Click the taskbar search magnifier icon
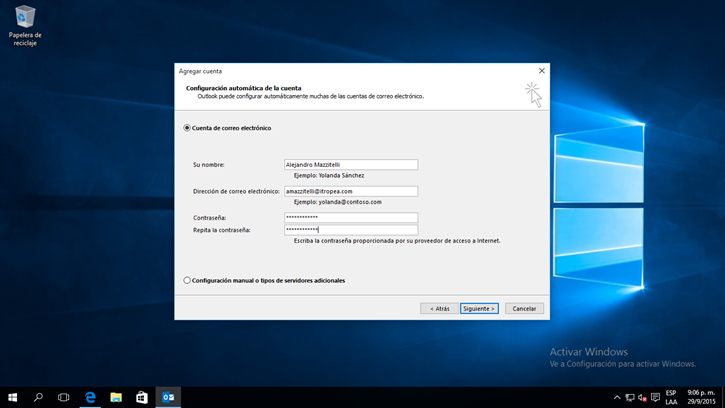Image resolution: width=725 pixels, height=408 pixels. coord(38,397)
